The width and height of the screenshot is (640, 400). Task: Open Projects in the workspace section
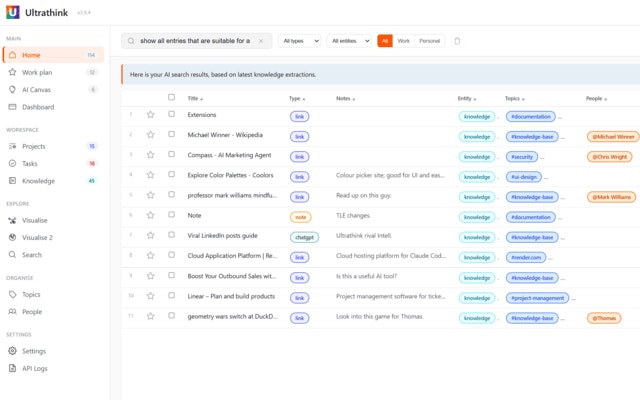pyautogui.click(x=53, y=146)
